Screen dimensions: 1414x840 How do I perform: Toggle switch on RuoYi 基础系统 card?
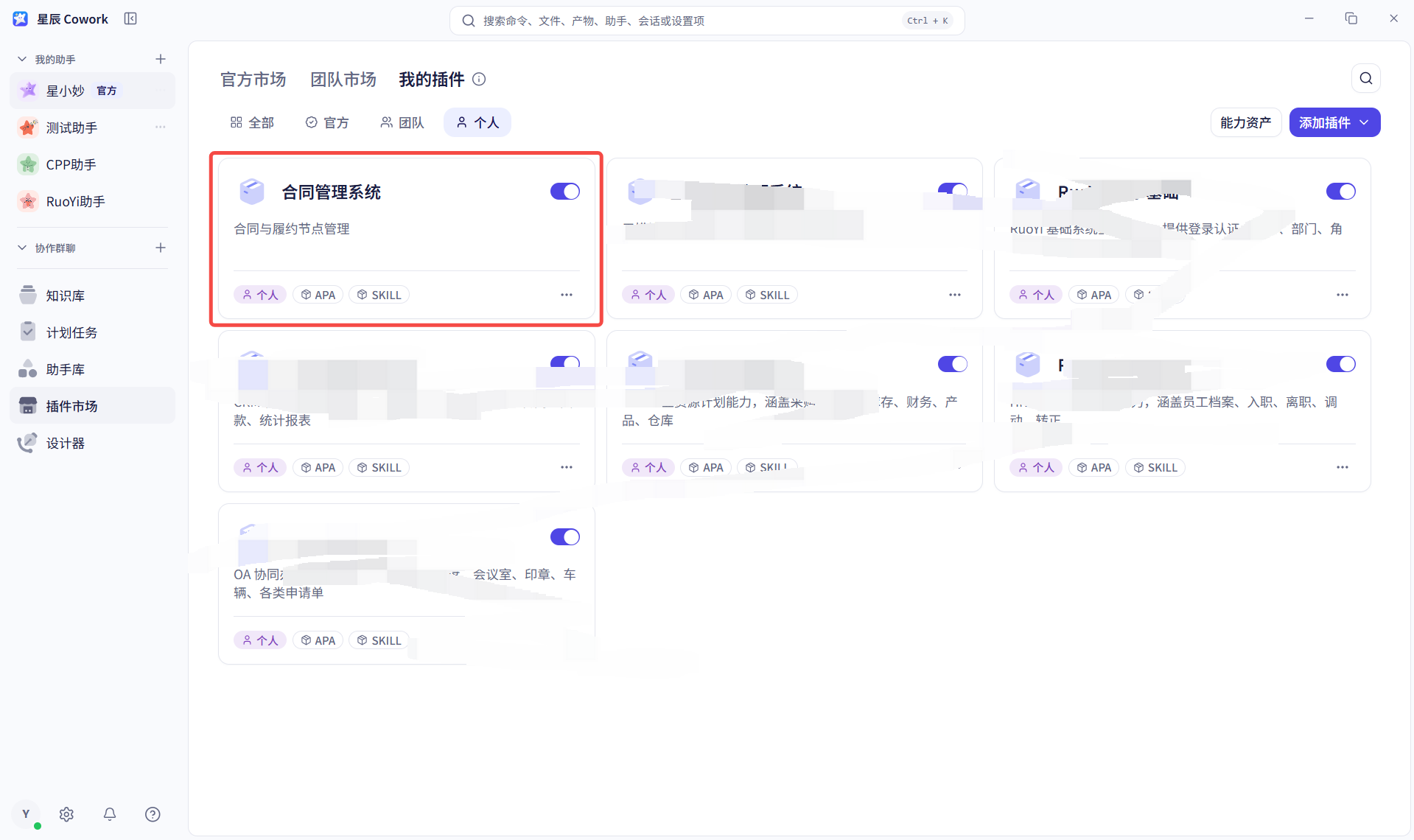pyautogui.click(x=1340, y=192)
